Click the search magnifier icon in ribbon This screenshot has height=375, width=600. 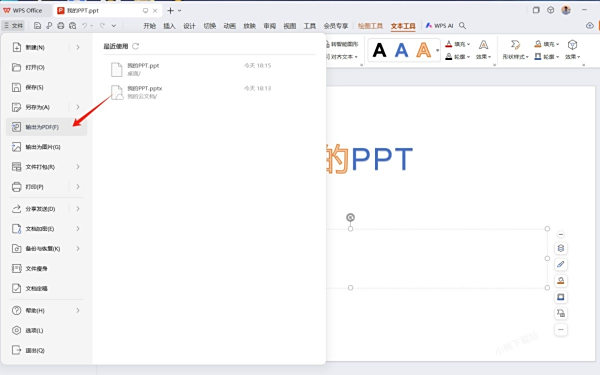pos(462,26)
